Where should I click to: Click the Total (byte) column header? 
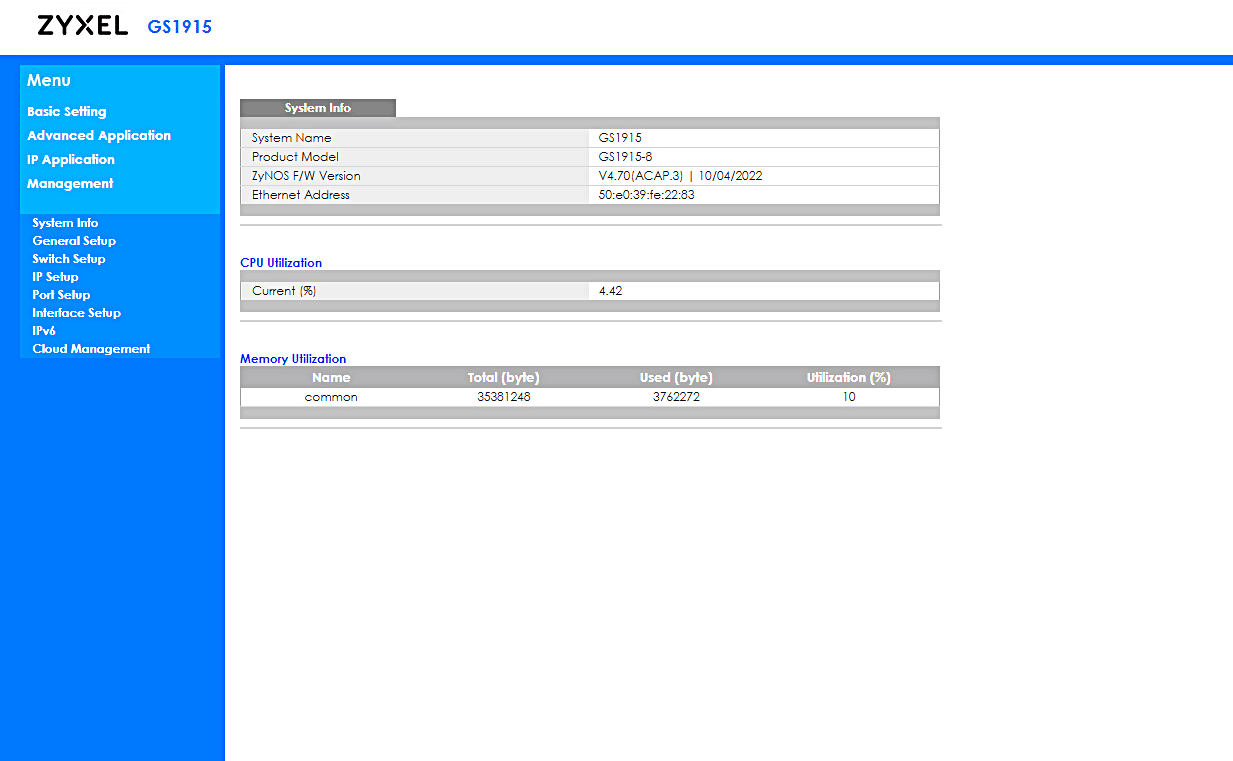[503, 378]
